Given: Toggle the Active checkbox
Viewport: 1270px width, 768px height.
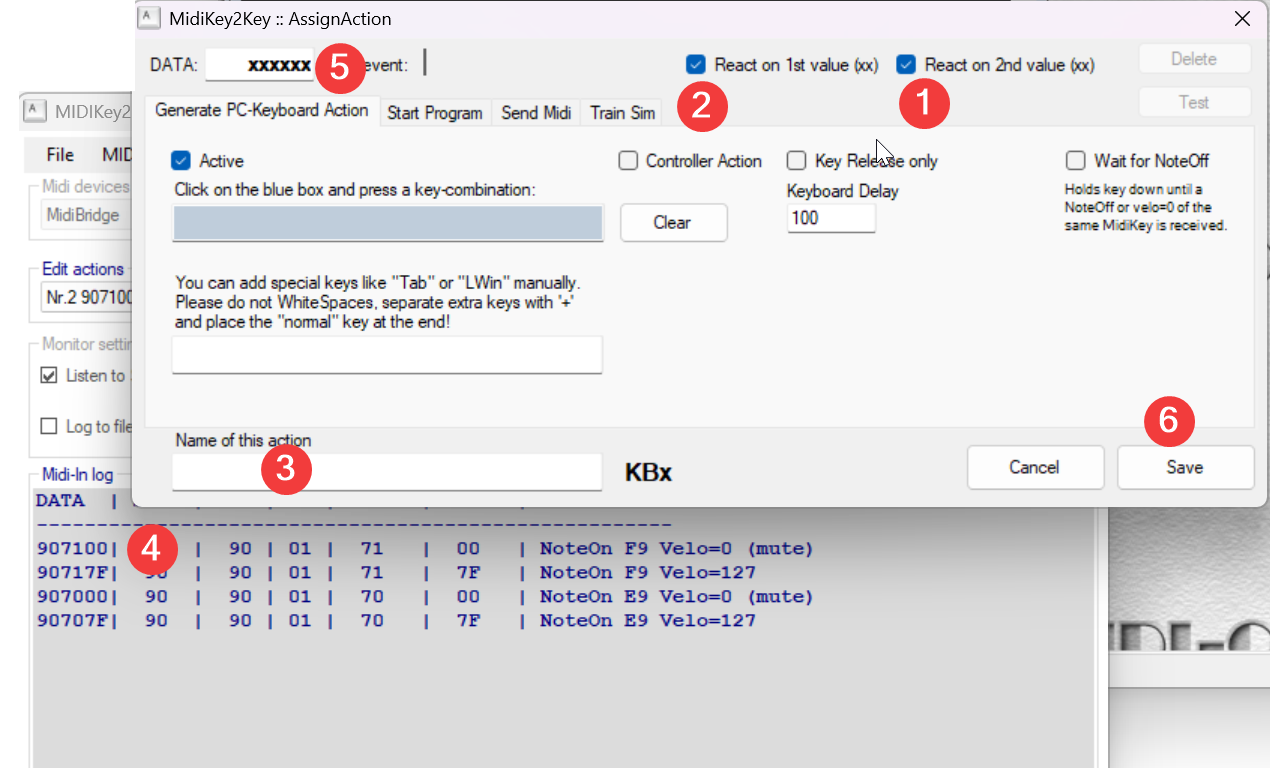Looking at the screenshot, I should [x=181, y=161].
